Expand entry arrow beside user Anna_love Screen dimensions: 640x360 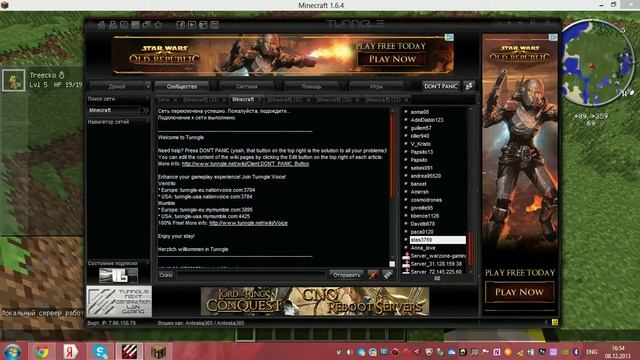point(406,248)
